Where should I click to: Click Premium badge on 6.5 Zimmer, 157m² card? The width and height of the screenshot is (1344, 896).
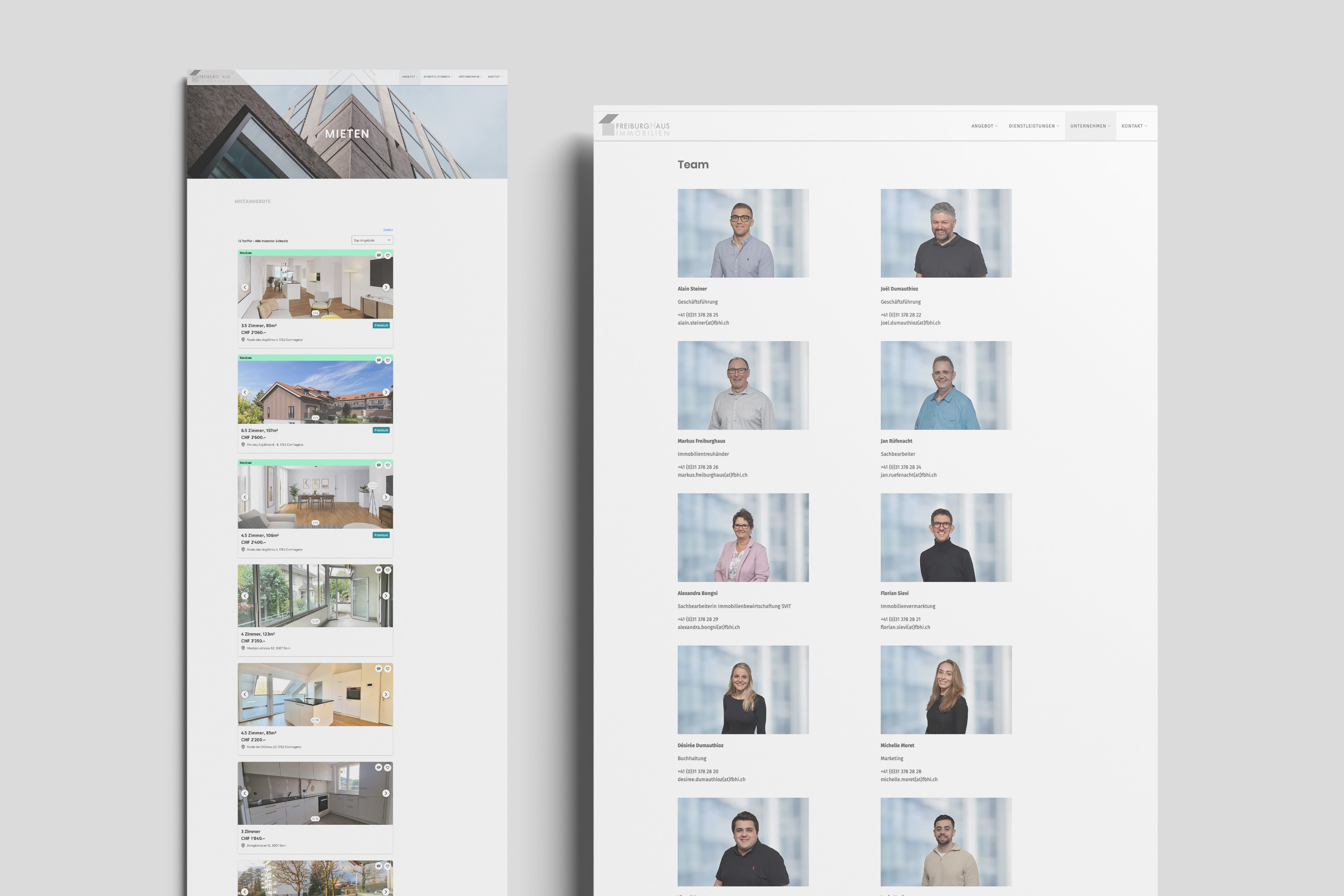coord(381,430)
